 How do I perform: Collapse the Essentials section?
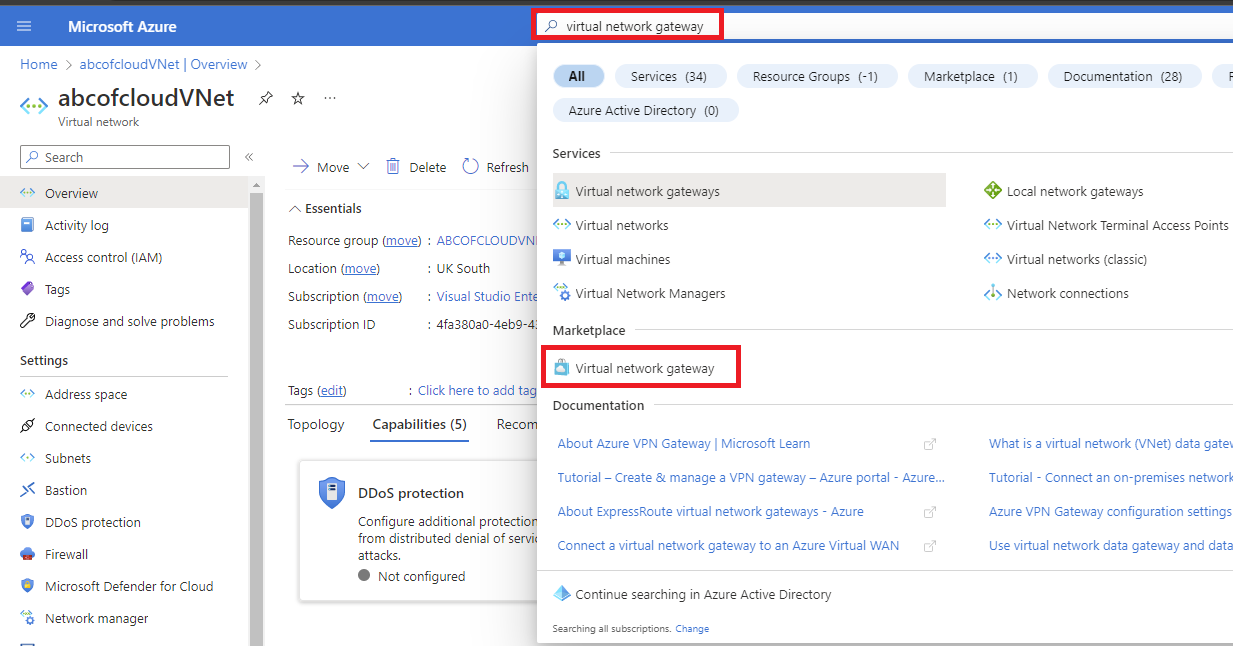click(295, 209)
